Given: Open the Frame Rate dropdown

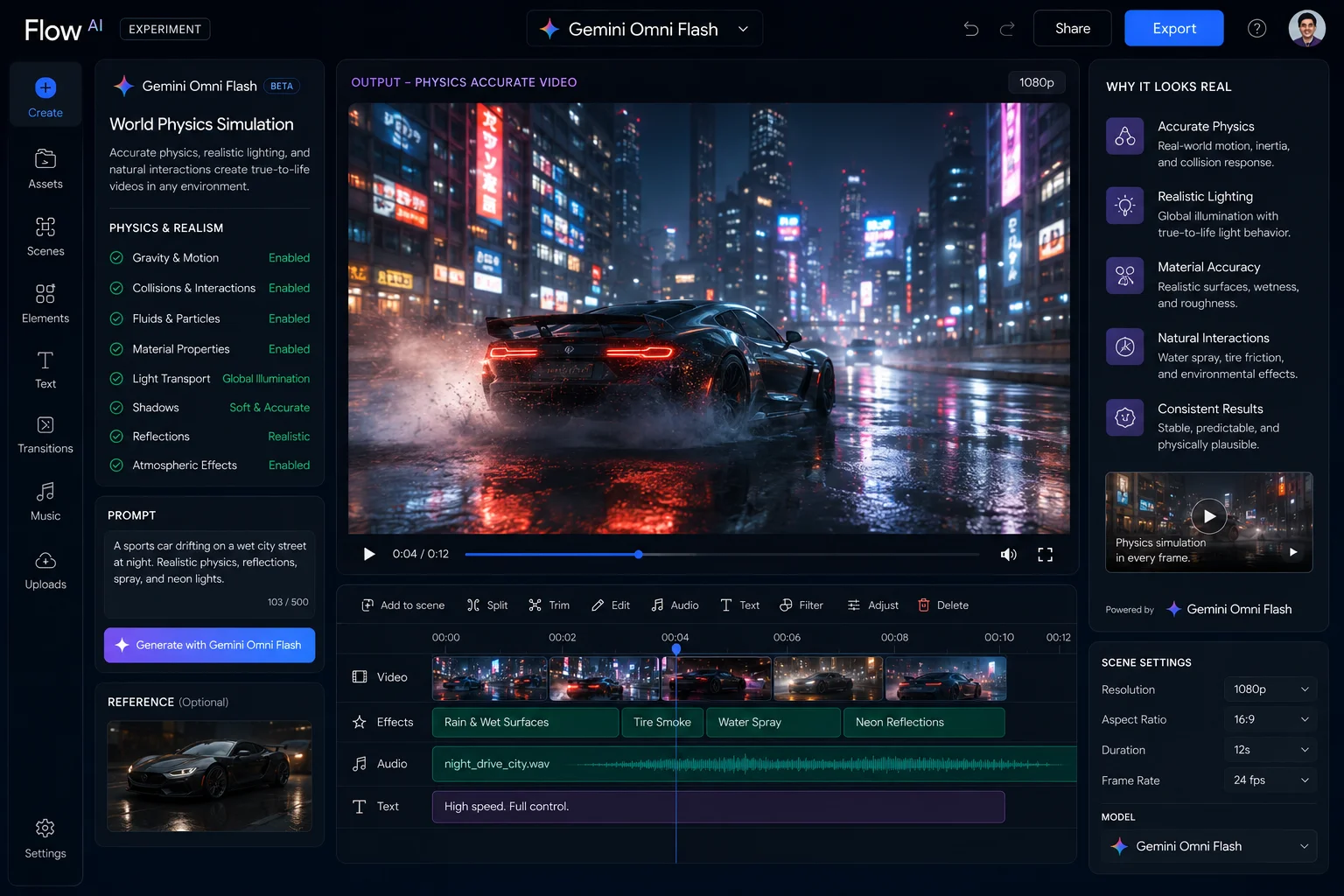Looking at the screenshot, I should (x=1270, y=780).
